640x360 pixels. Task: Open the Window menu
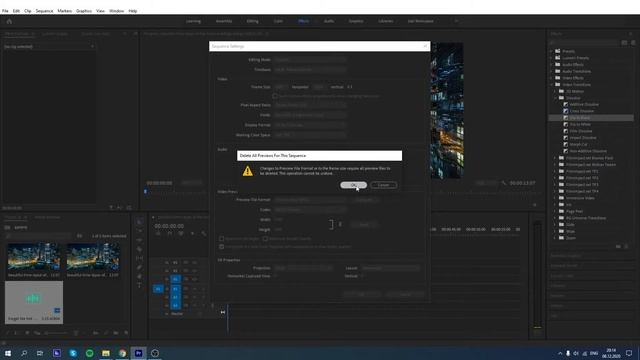116,11
